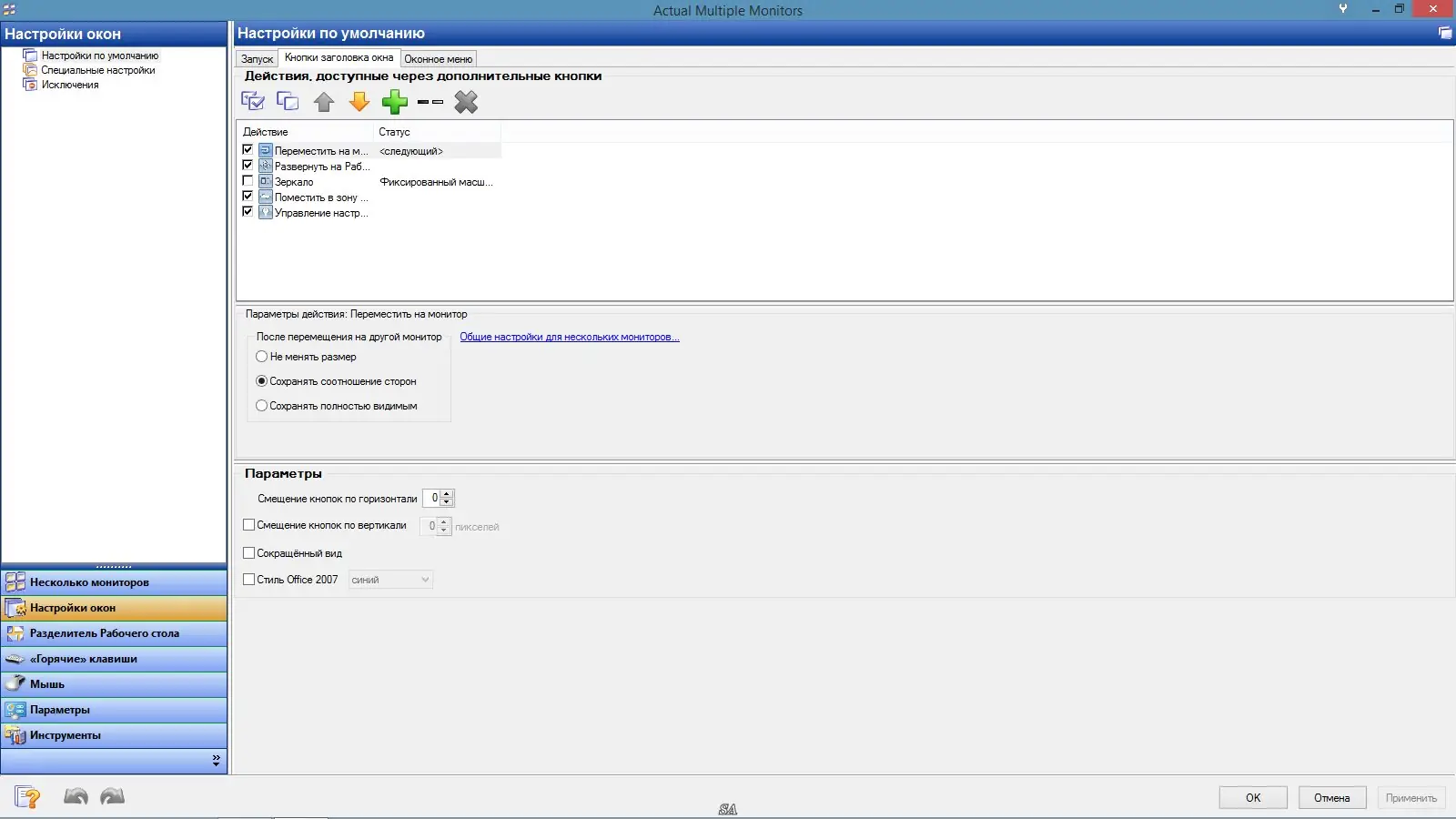Click the <следующий> status cell
This screenshot has width=1456, height=819.
[x=411, y=151]
